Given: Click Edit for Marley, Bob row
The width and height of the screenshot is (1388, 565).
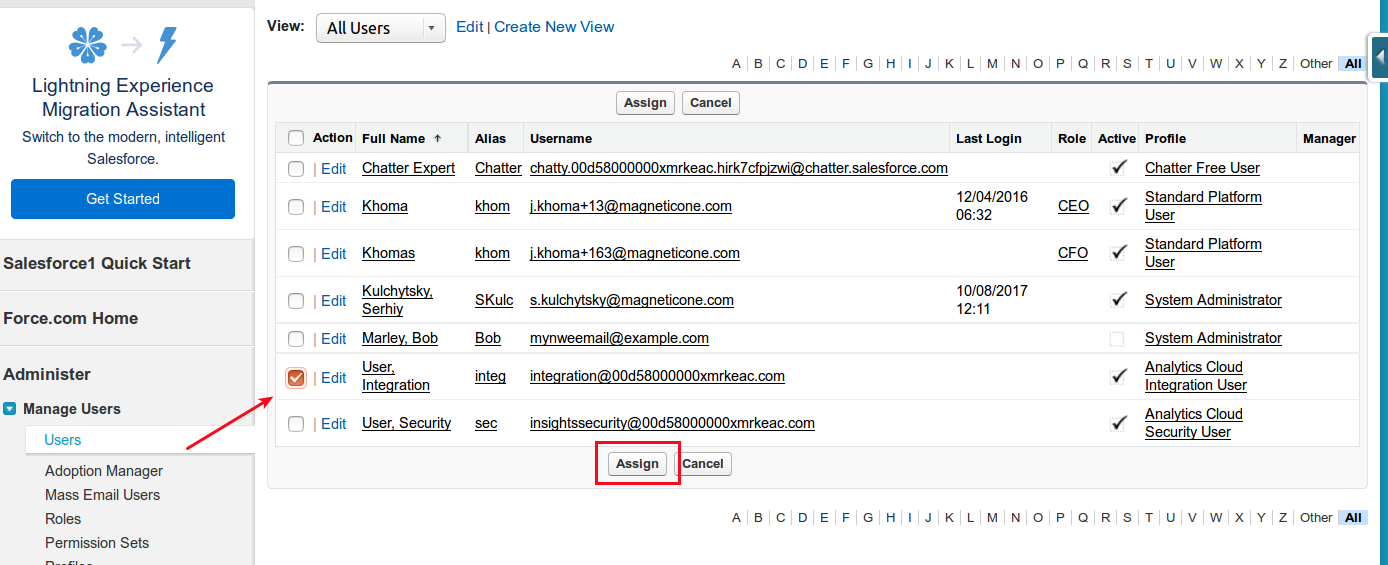Looking at the screenshot, I should click(334, 339).
